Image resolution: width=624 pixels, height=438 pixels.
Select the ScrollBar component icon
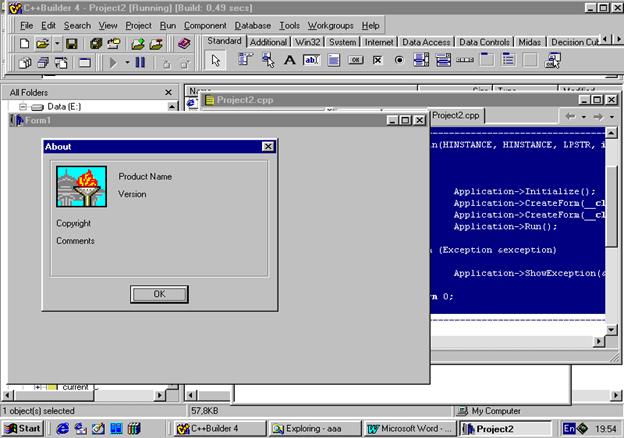(x=465, y=60)
